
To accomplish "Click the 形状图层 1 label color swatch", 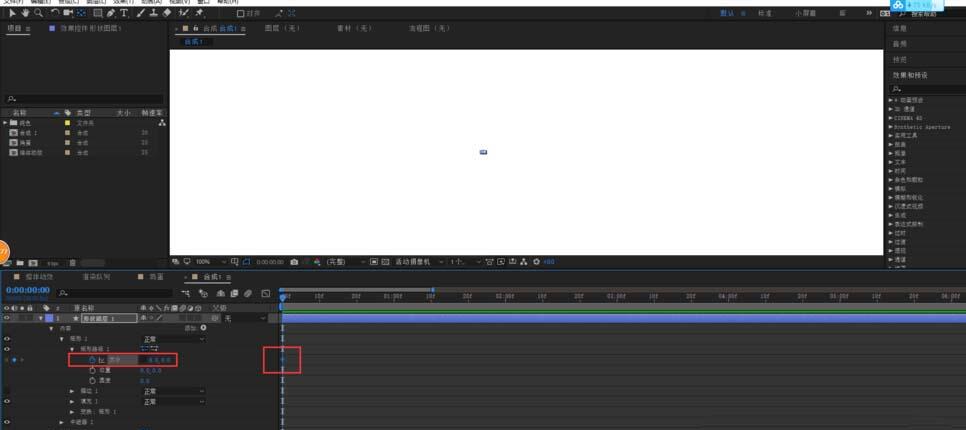I will coord(49,318).
